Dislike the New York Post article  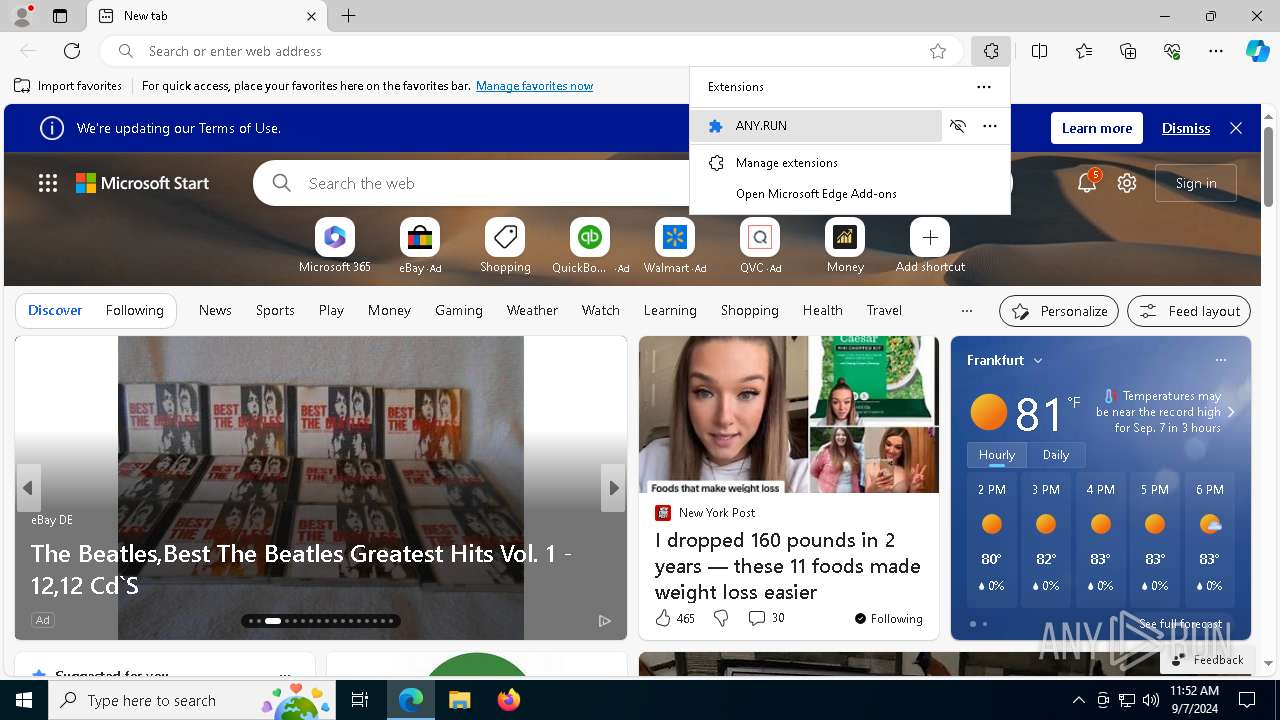(x=721, y=619)
